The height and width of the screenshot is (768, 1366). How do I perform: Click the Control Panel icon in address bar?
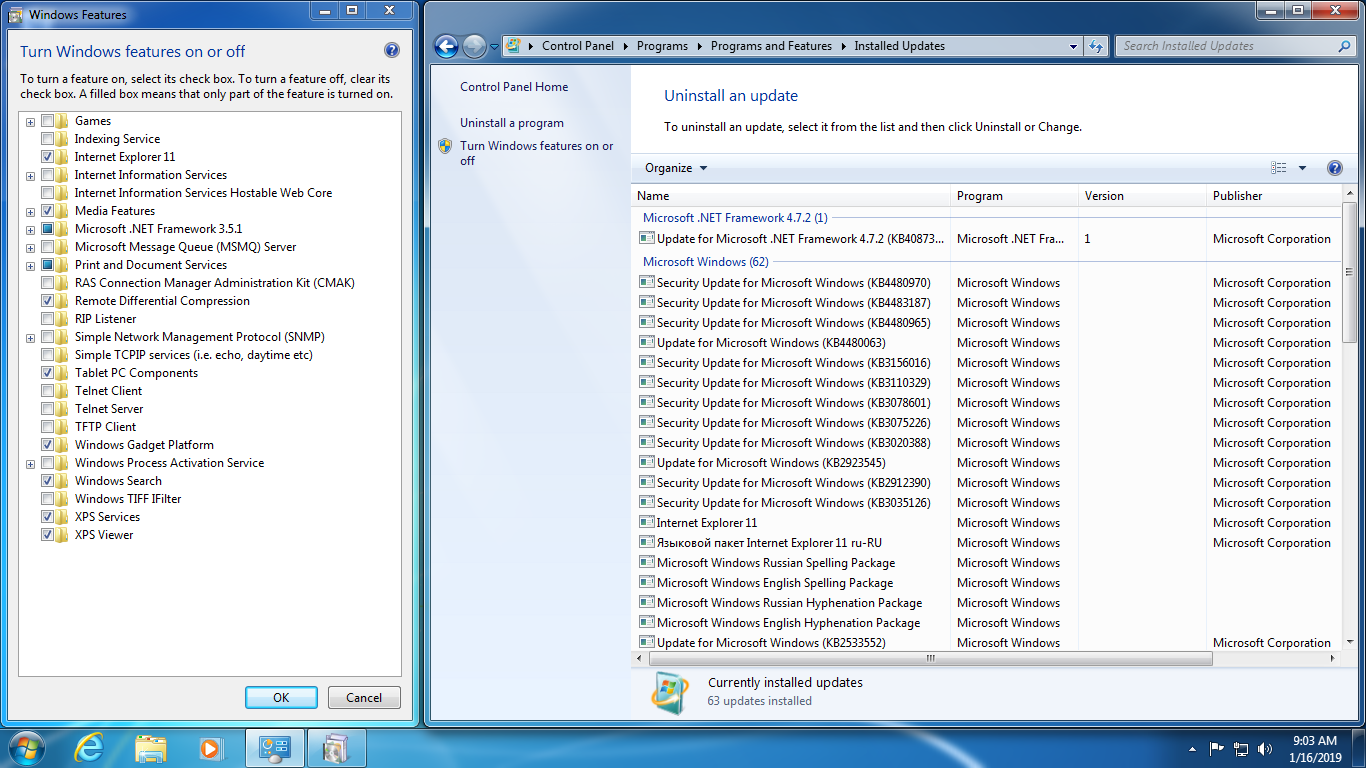[x=513, y=46]
